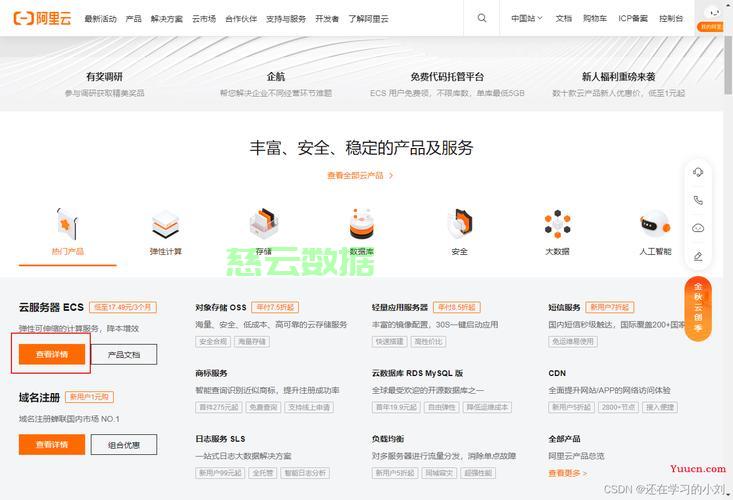Open the 产品 menu
Screen dimensions: 733x500
(x=134, y=19)
